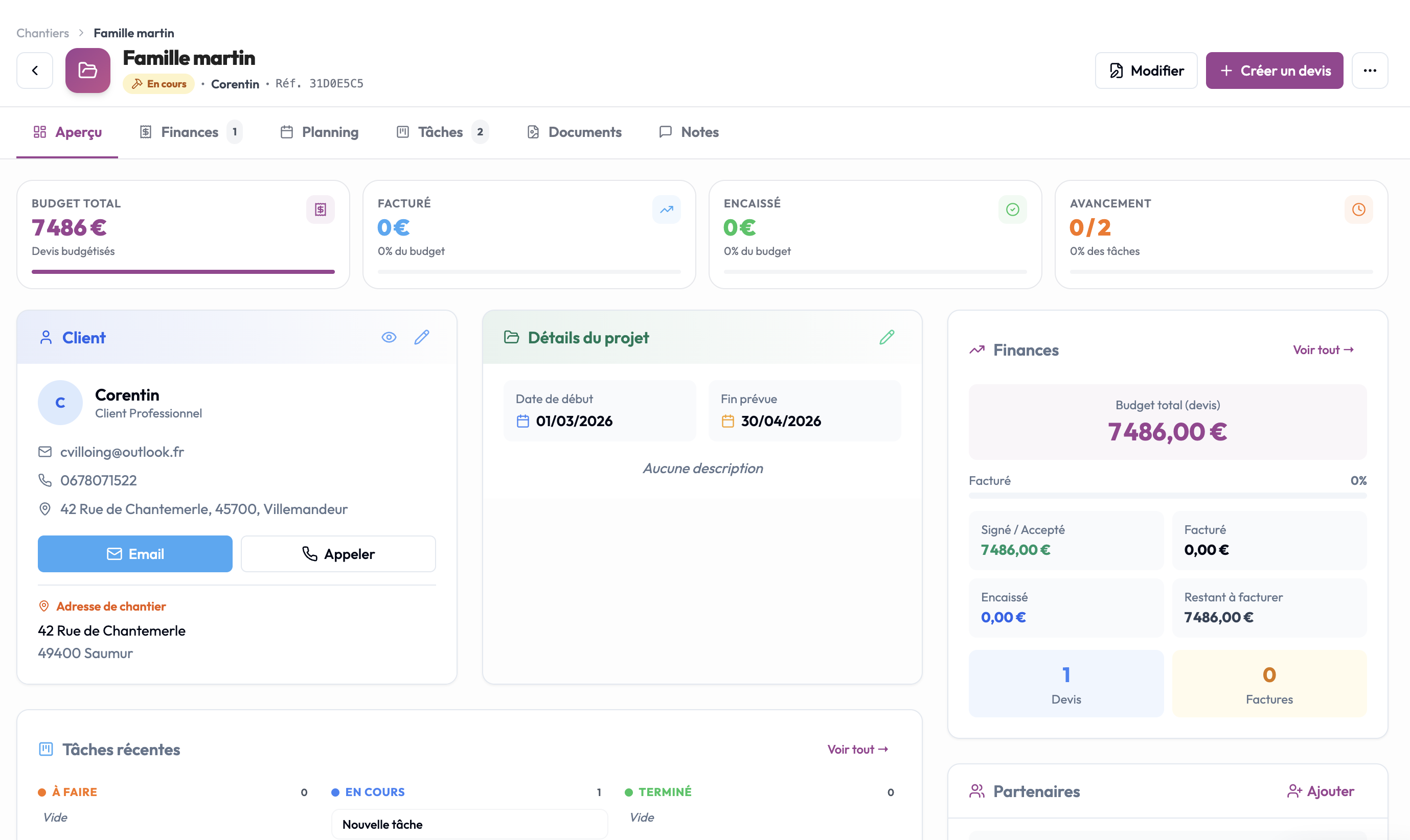The width and height of the screenshot is (1410, 840).
Task: Click the Budget Total progress bar
Action: pyautogui.click(x=183, y=272)
